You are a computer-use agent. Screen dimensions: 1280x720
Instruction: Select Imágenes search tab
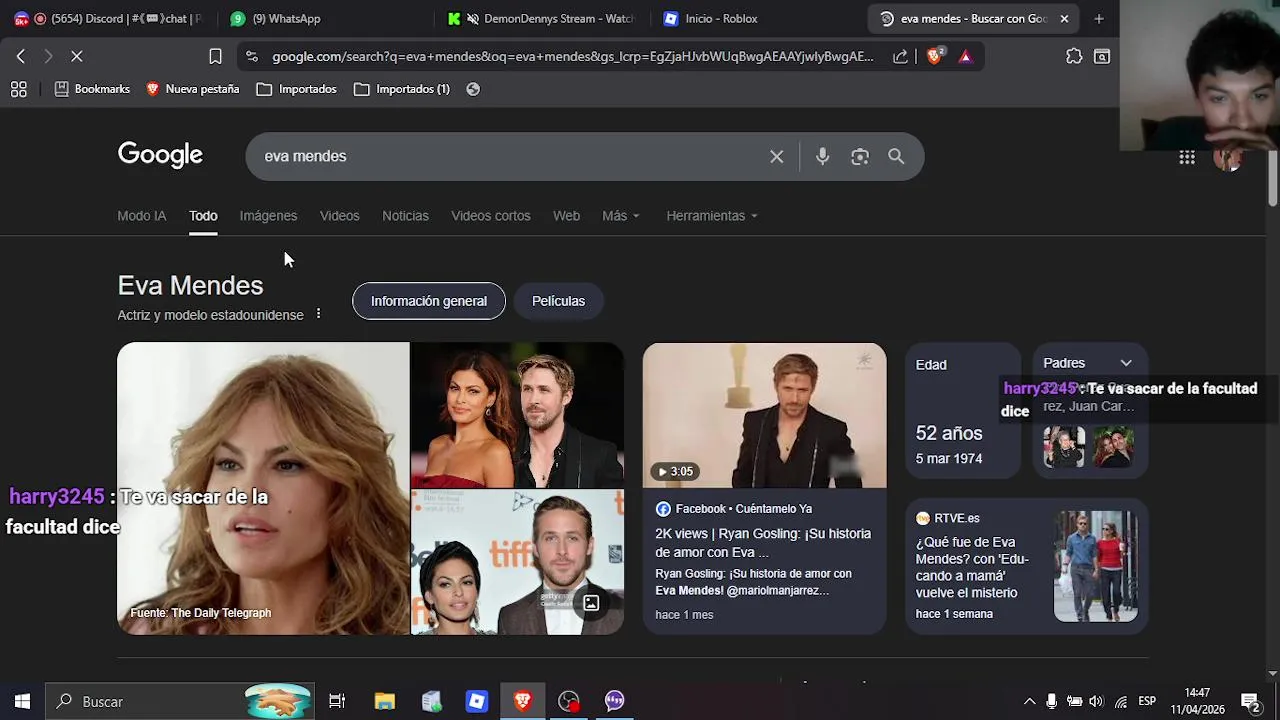click(x=268, y=216)
